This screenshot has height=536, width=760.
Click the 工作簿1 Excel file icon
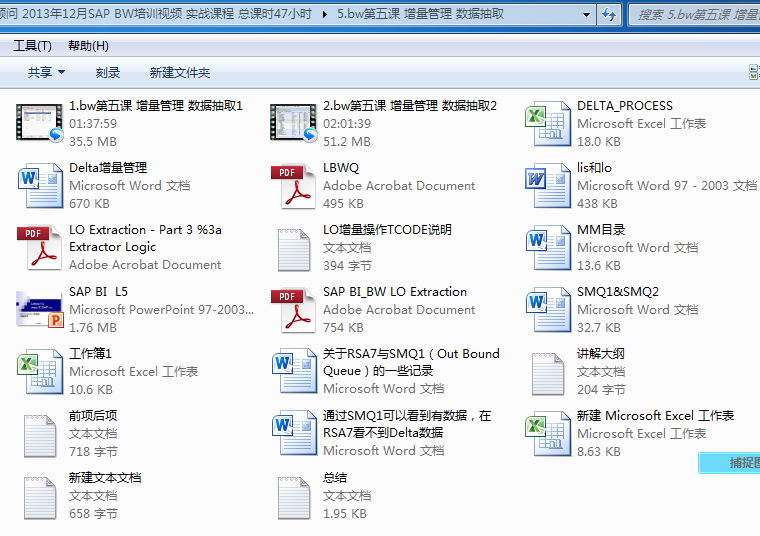40,371
